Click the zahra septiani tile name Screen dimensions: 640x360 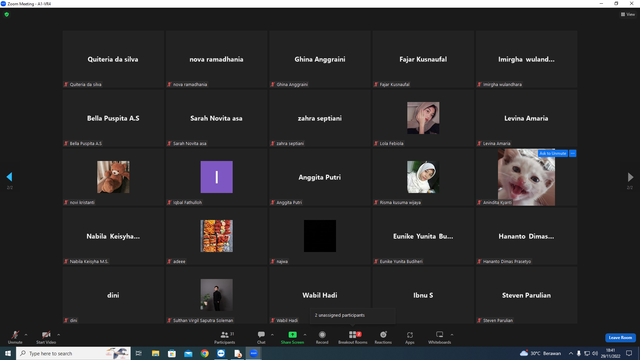click(x=320, y=118)
